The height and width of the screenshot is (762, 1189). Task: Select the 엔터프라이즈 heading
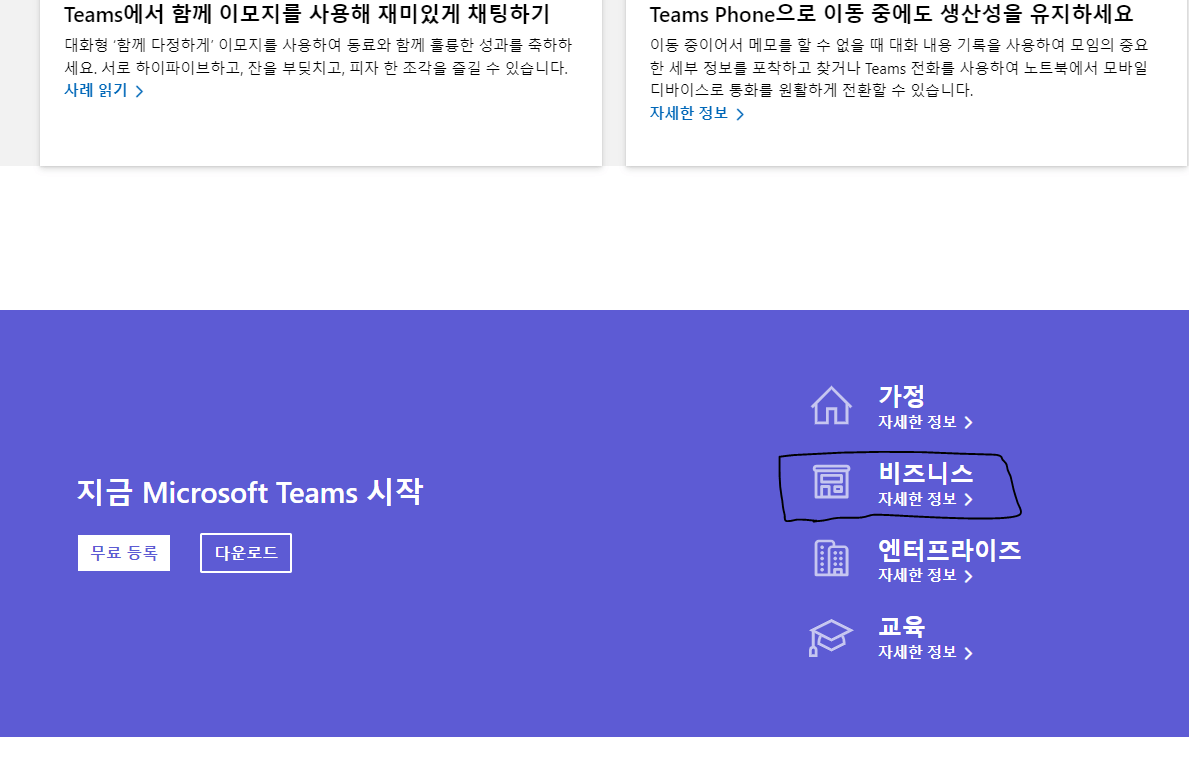point(949,550)
